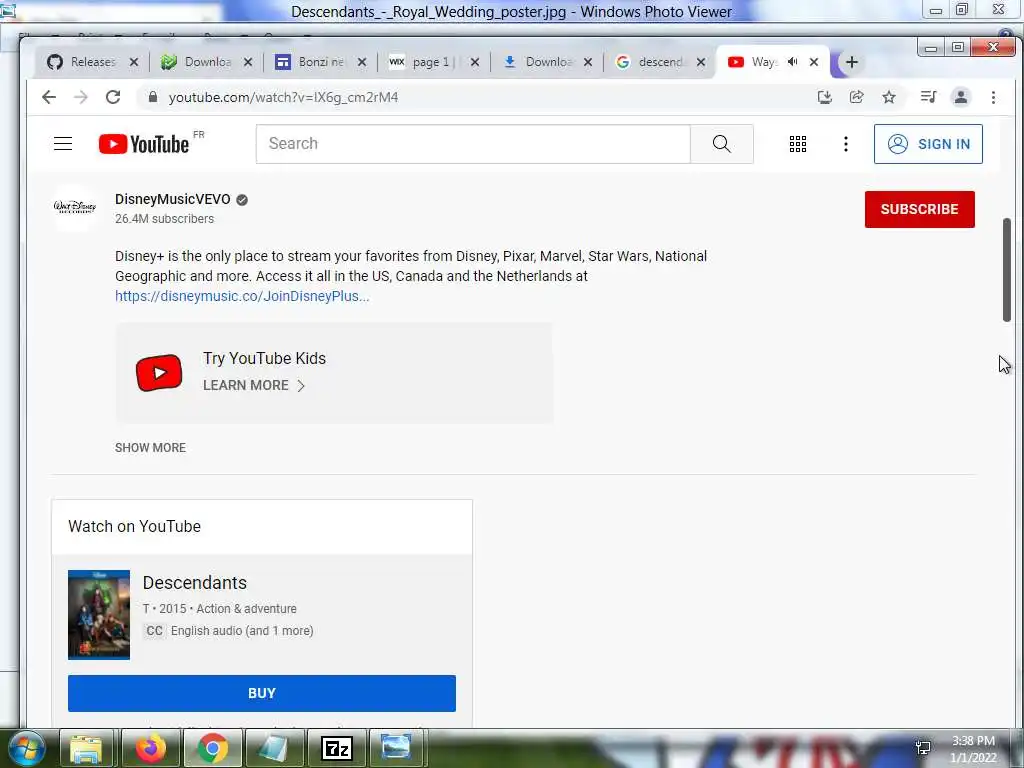
Task: Share this page icon in address bar
Action: tap(856, 97)
